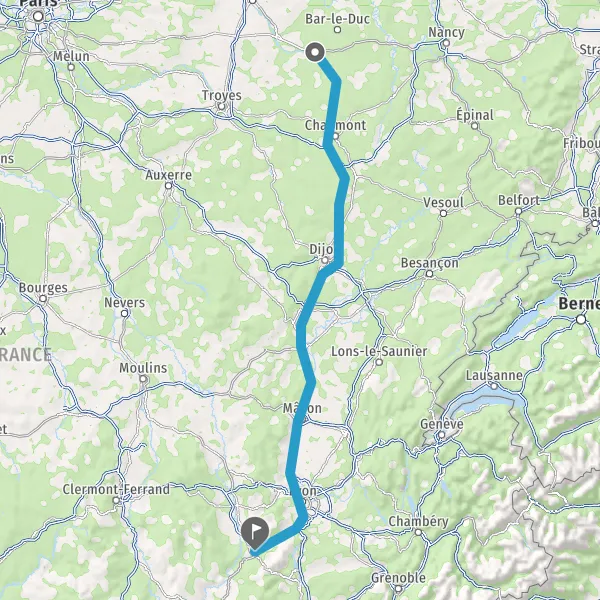
Task: Click the finish flag marker
Action: (254, 533)
